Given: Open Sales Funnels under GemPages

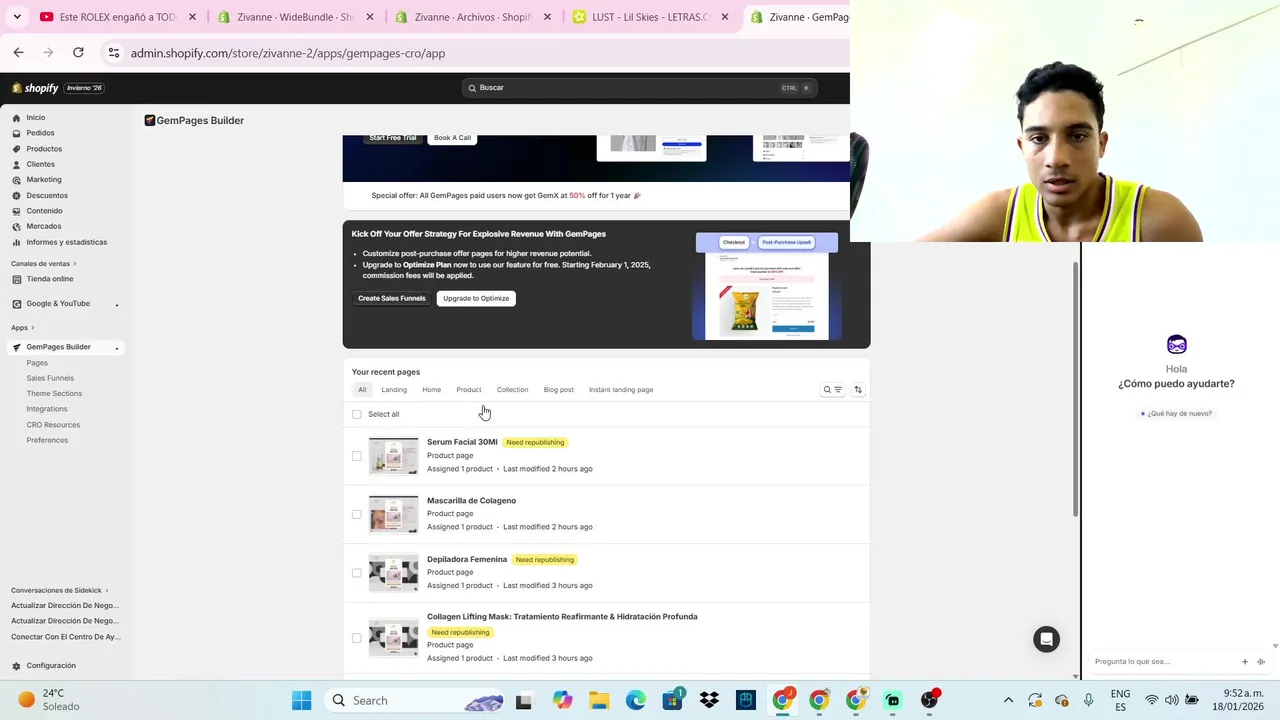Looking at the screenshot, I should pyautogui.click(x=50, y=378).
